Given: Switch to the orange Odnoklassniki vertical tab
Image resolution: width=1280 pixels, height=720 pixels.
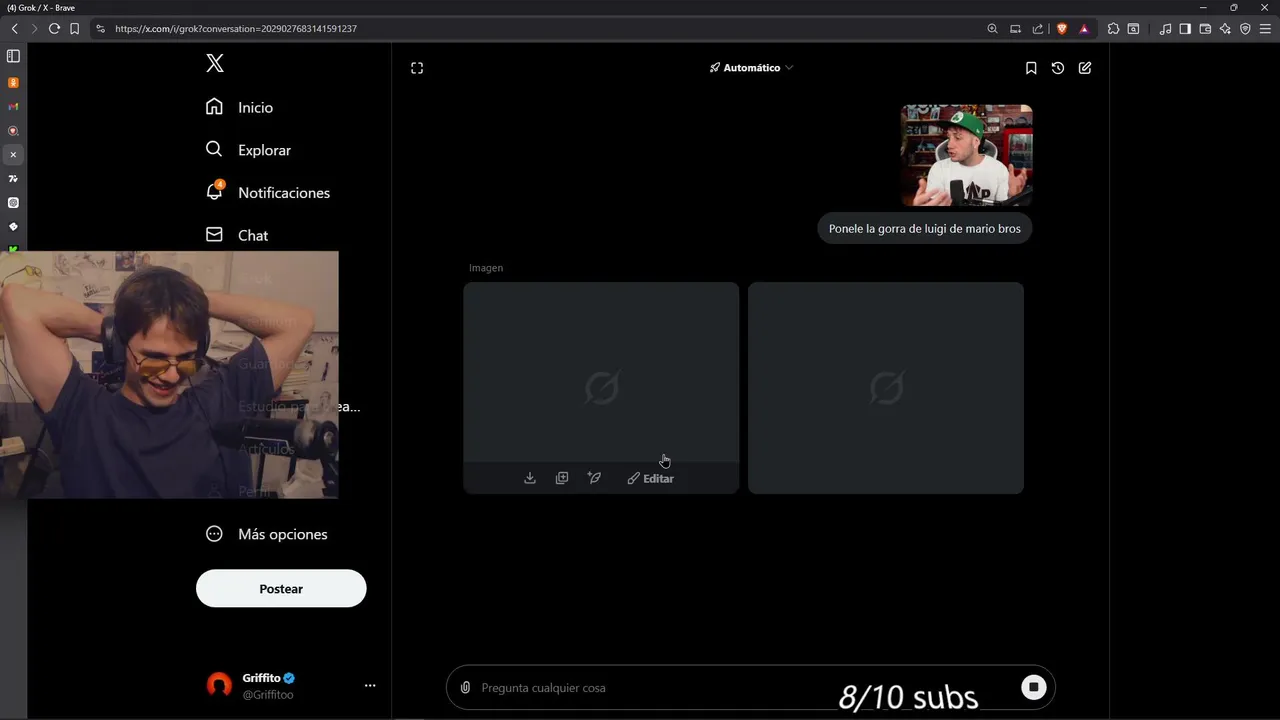Looking at the screenshot, I should [x=13, y=83].
